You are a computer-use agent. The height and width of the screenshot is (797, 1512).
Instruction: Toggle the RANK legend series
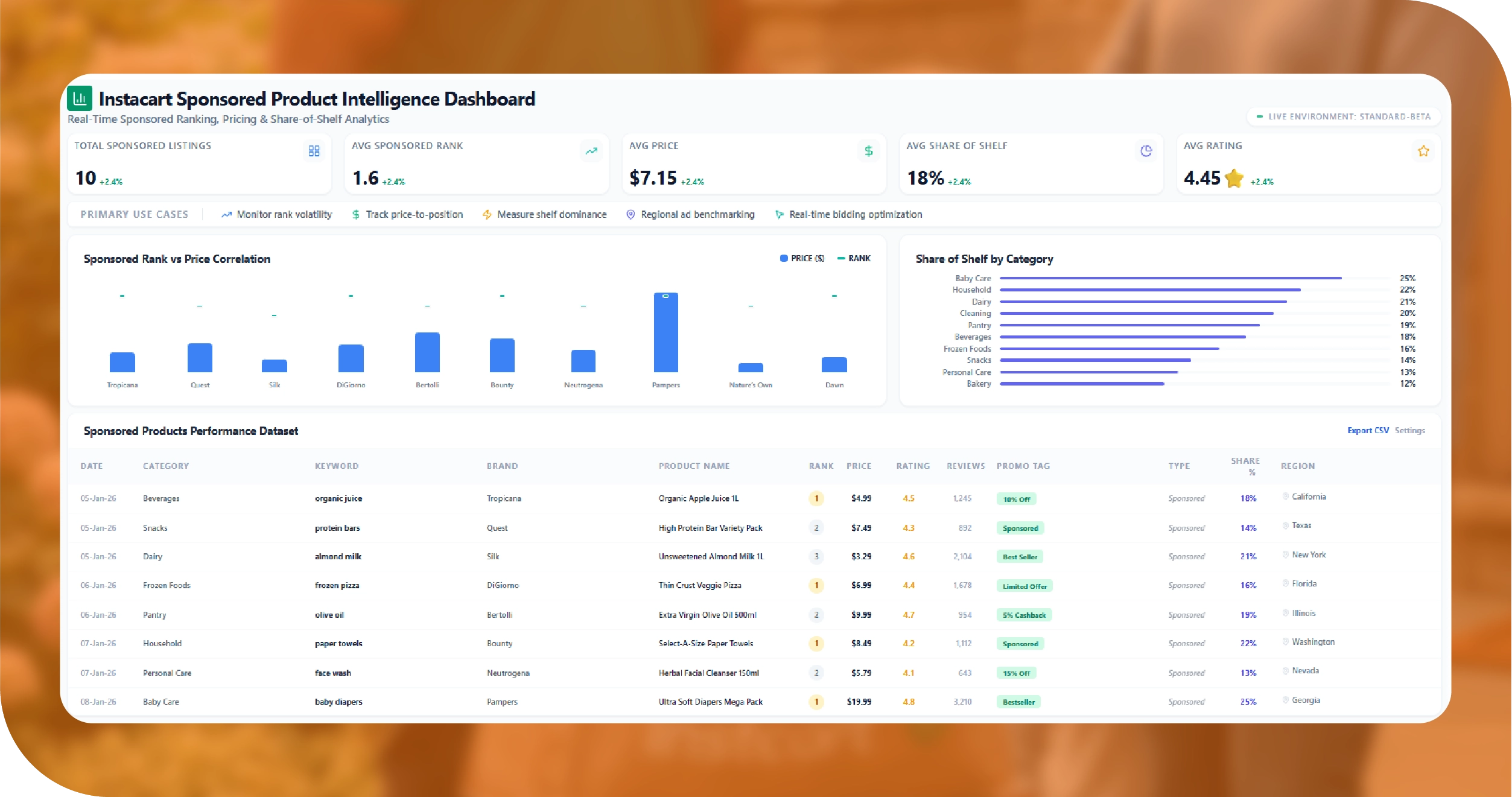point(854,258)
